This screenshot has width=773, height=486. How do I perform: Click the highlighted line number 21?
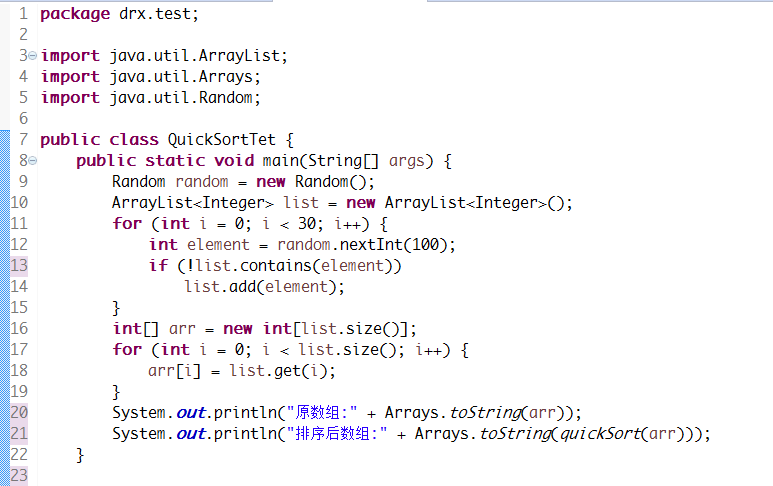[x=19, y=433]
